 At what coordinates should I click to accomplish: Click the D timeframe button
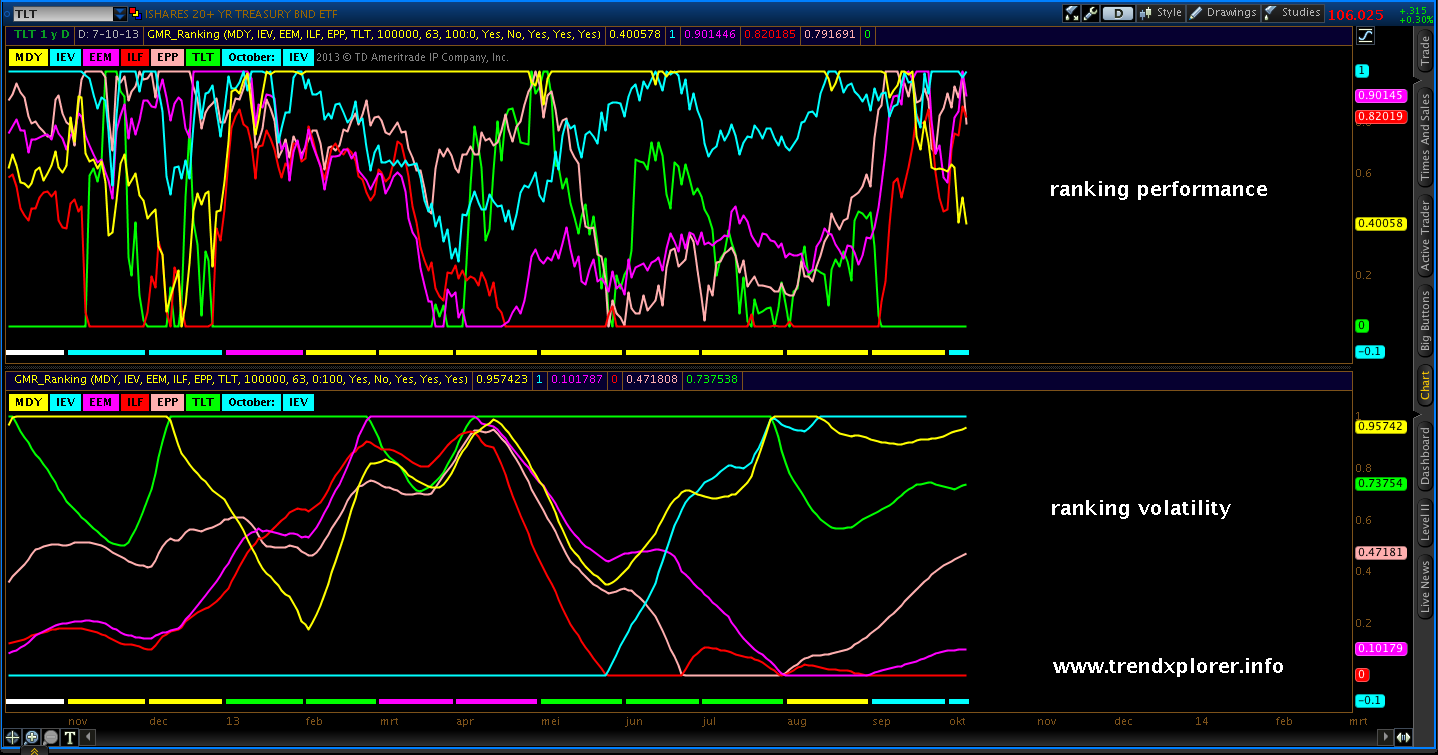pos(1118,13)
